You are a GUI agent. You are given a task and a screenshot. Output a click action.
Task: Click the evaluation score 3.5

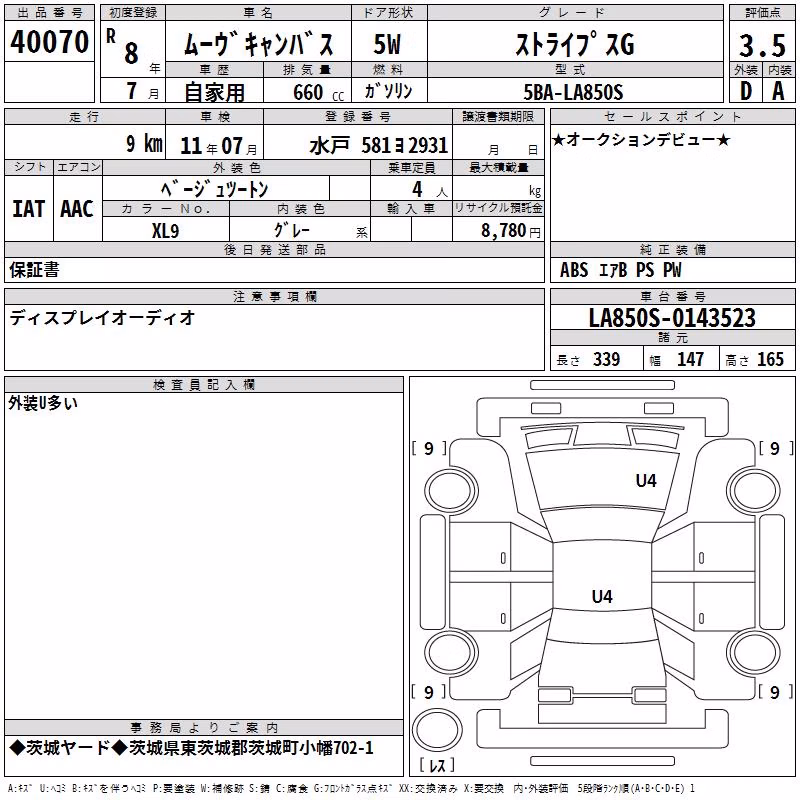[762, 45]
